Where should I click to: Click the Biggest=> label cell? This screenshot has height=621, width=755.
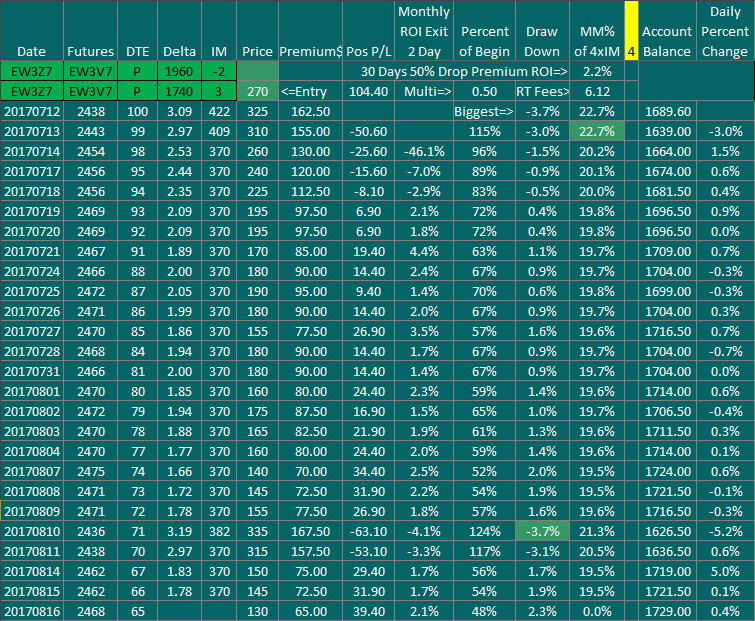484,111
